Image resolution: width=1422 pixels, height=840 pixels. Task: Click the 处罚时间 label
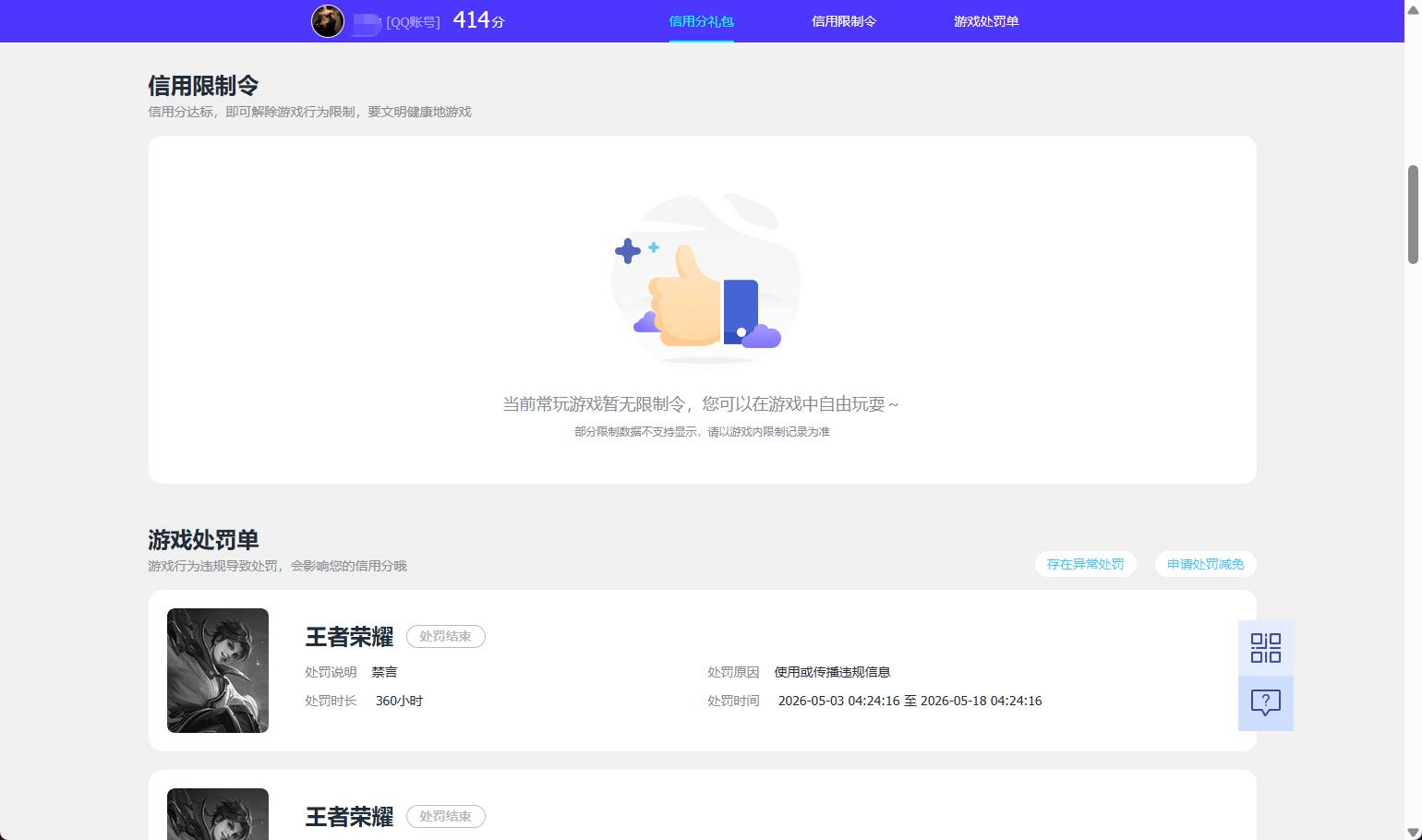pos(733,701)
